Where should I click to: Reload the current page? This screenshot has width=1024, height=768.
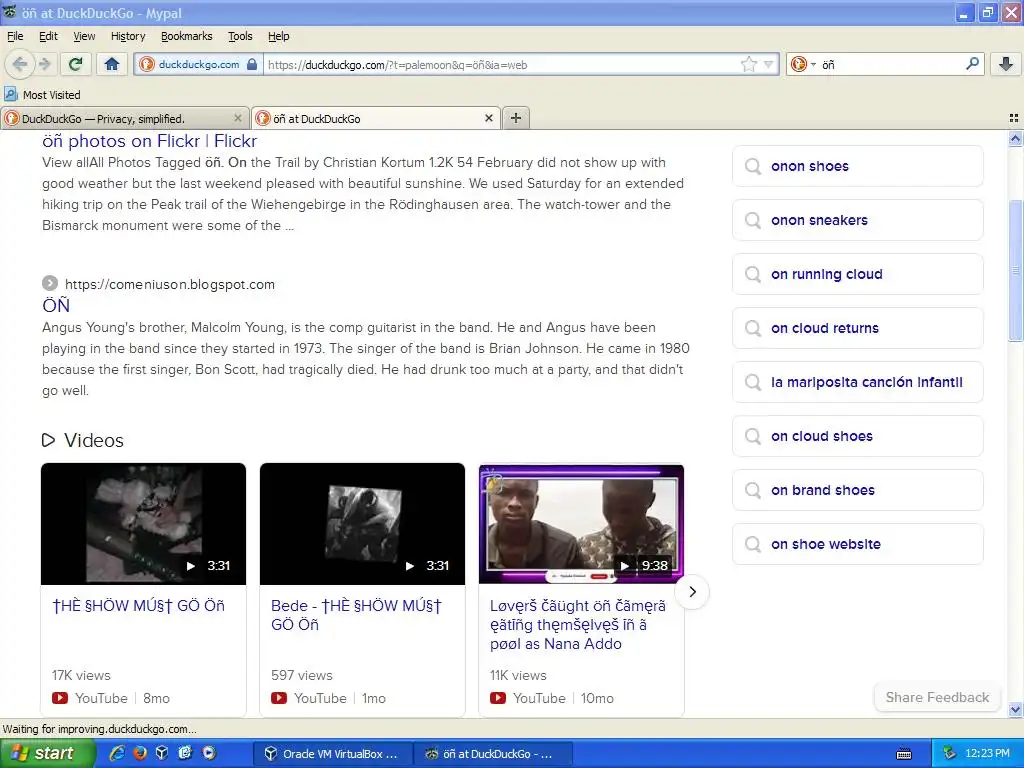point(76,64)
